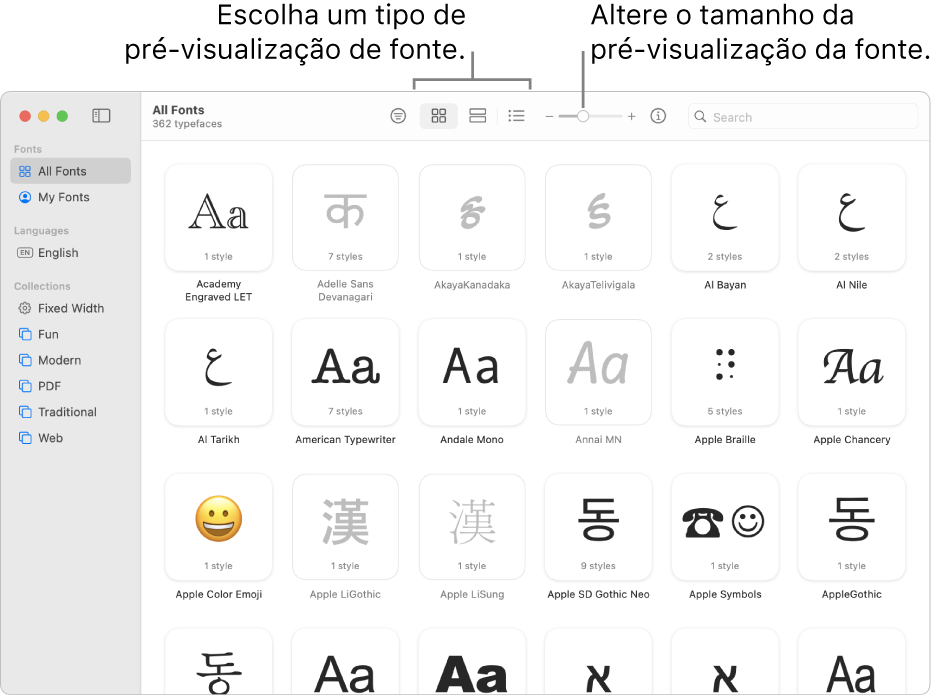This screenshot has width=934, height=697.
Task: Click the red close window button
Action: (25, 116)
